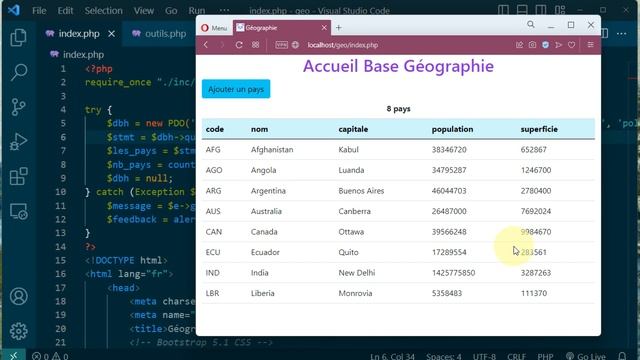Open the Explorer view in VS Code
640x360 pixels.
[x=18, y=38]
